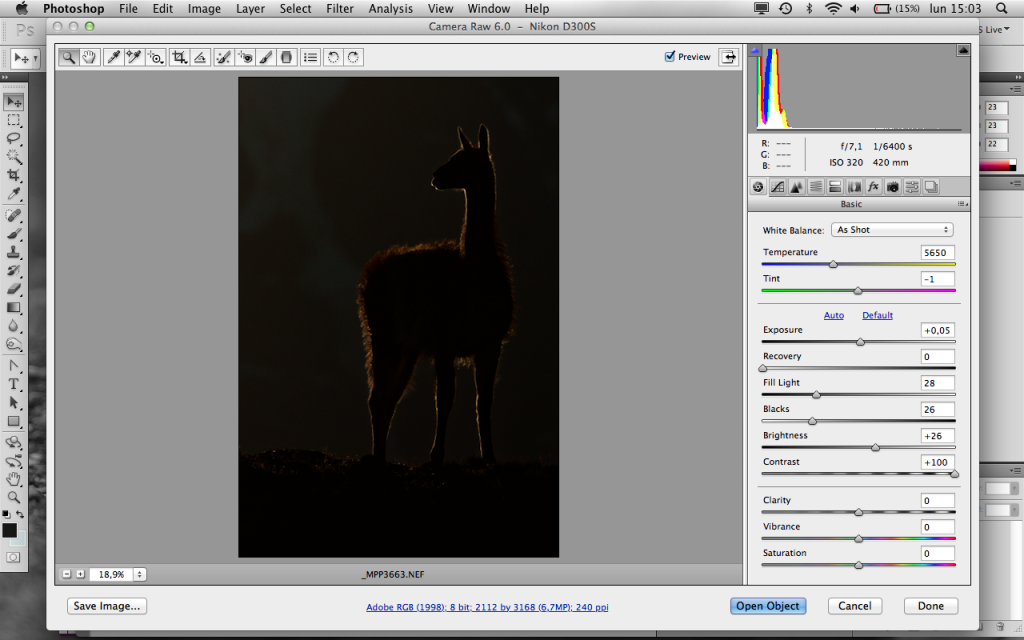Rotate image 90 degrees clockwise
The width and height of the screenshot is (1024, 640).
(x=353, y=57)
